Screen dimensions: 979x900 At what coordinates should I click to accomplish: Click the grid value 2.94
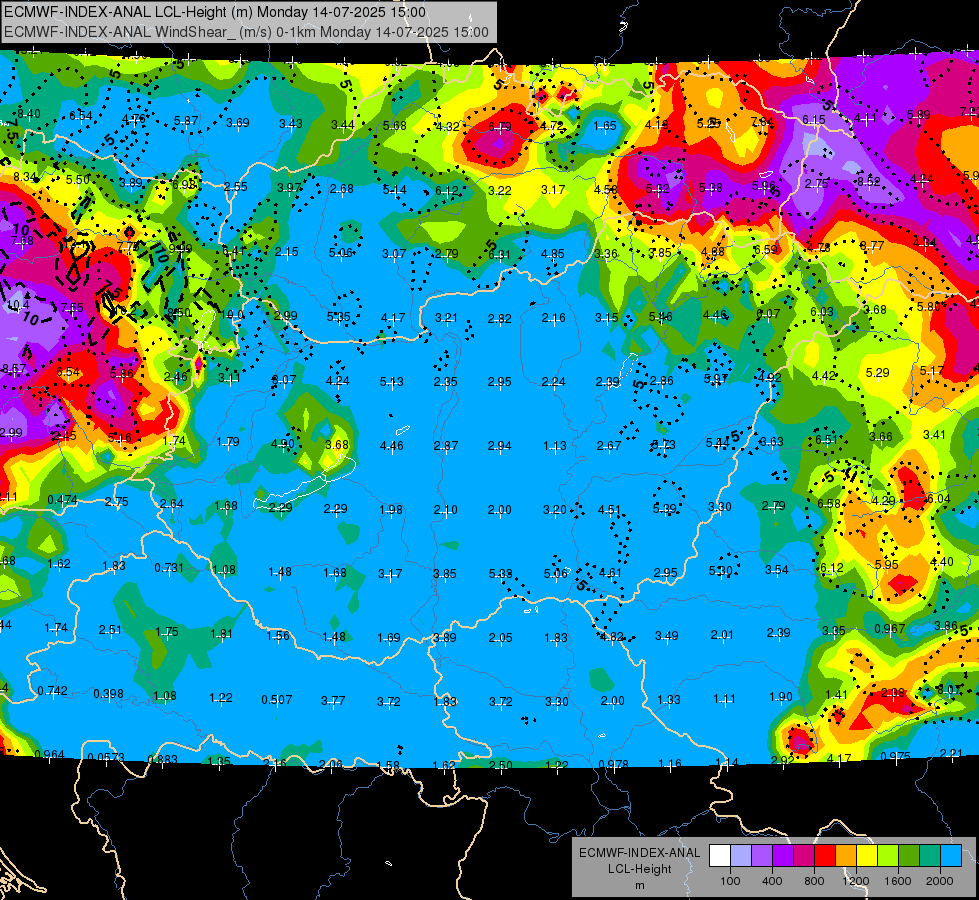499,445
